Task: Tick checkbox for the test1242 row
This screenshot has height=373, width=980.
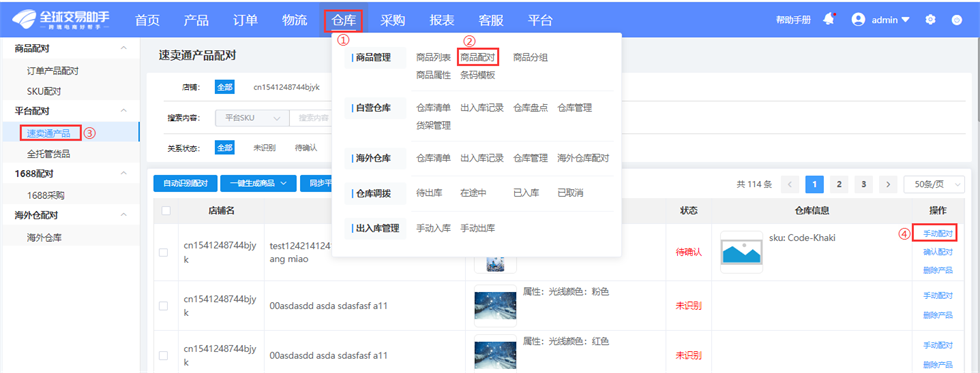Action: pos(163,252)
